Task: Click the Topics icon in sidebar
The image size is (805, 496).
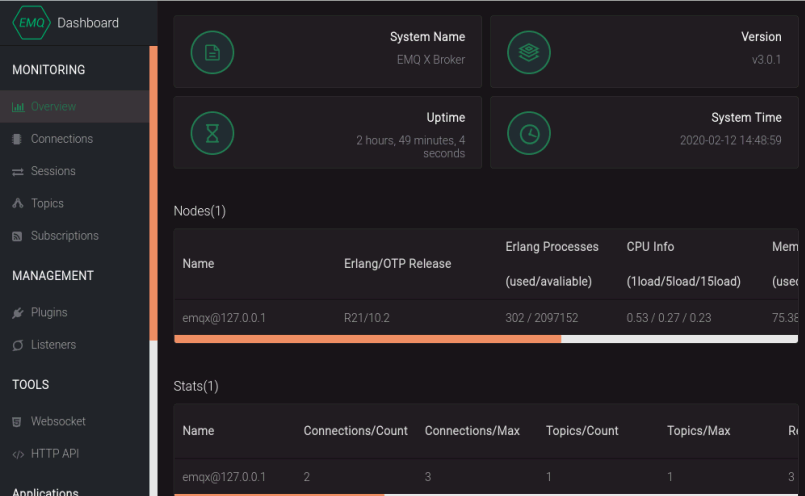Action: tap(17, 204)
